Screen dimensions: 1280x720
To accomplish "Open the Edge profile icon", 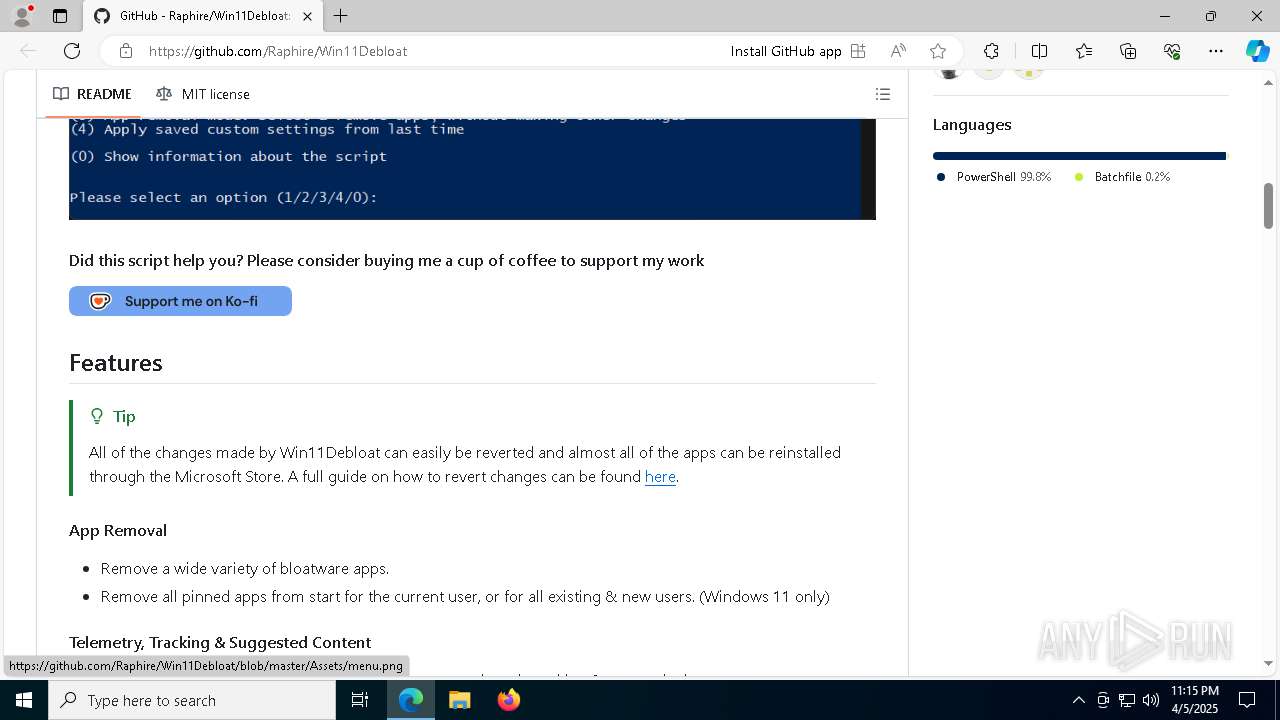I will point(22,16).
